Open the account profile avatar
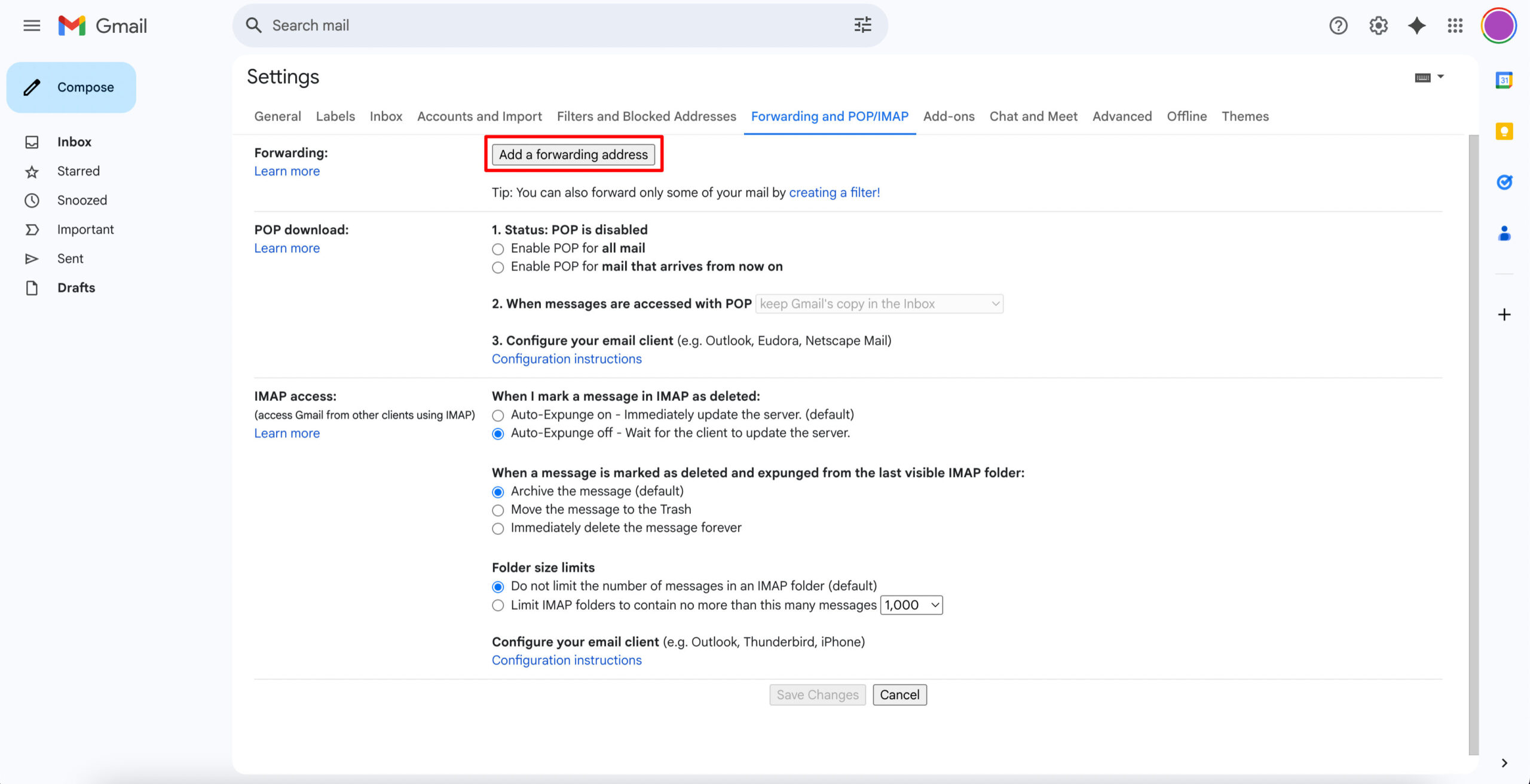 point(1498,26)
